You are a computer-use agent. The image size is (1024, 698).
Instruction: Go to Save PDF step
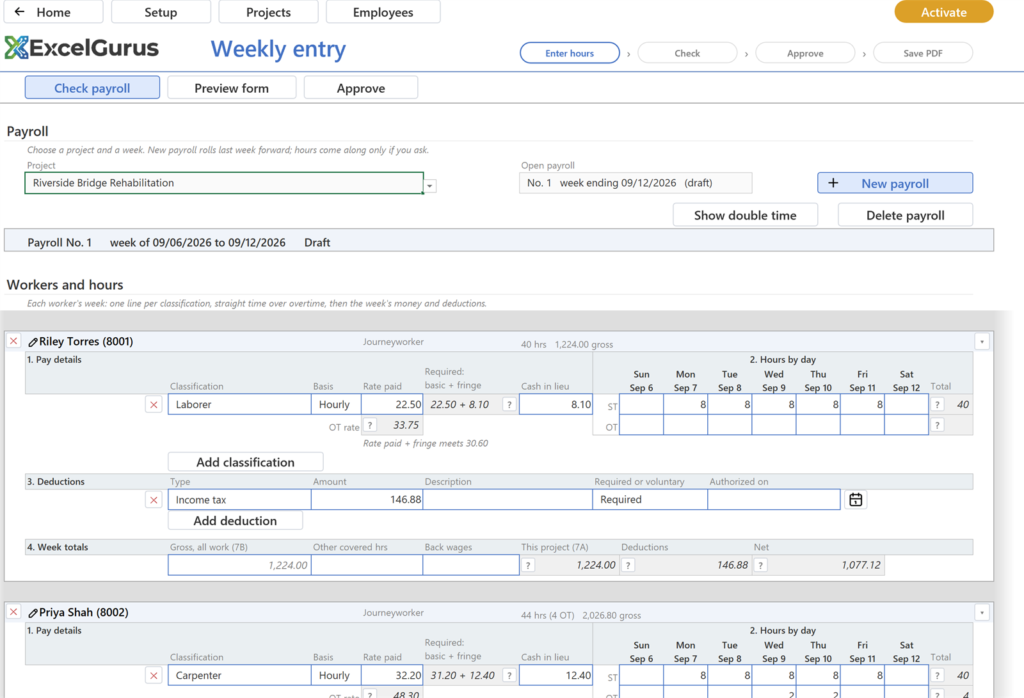tap(923, 53)
